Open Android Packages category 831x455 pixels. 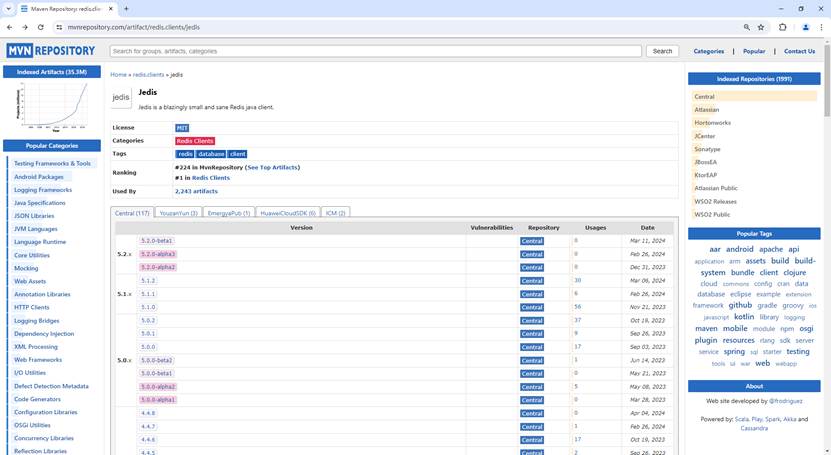click(39, 177)
